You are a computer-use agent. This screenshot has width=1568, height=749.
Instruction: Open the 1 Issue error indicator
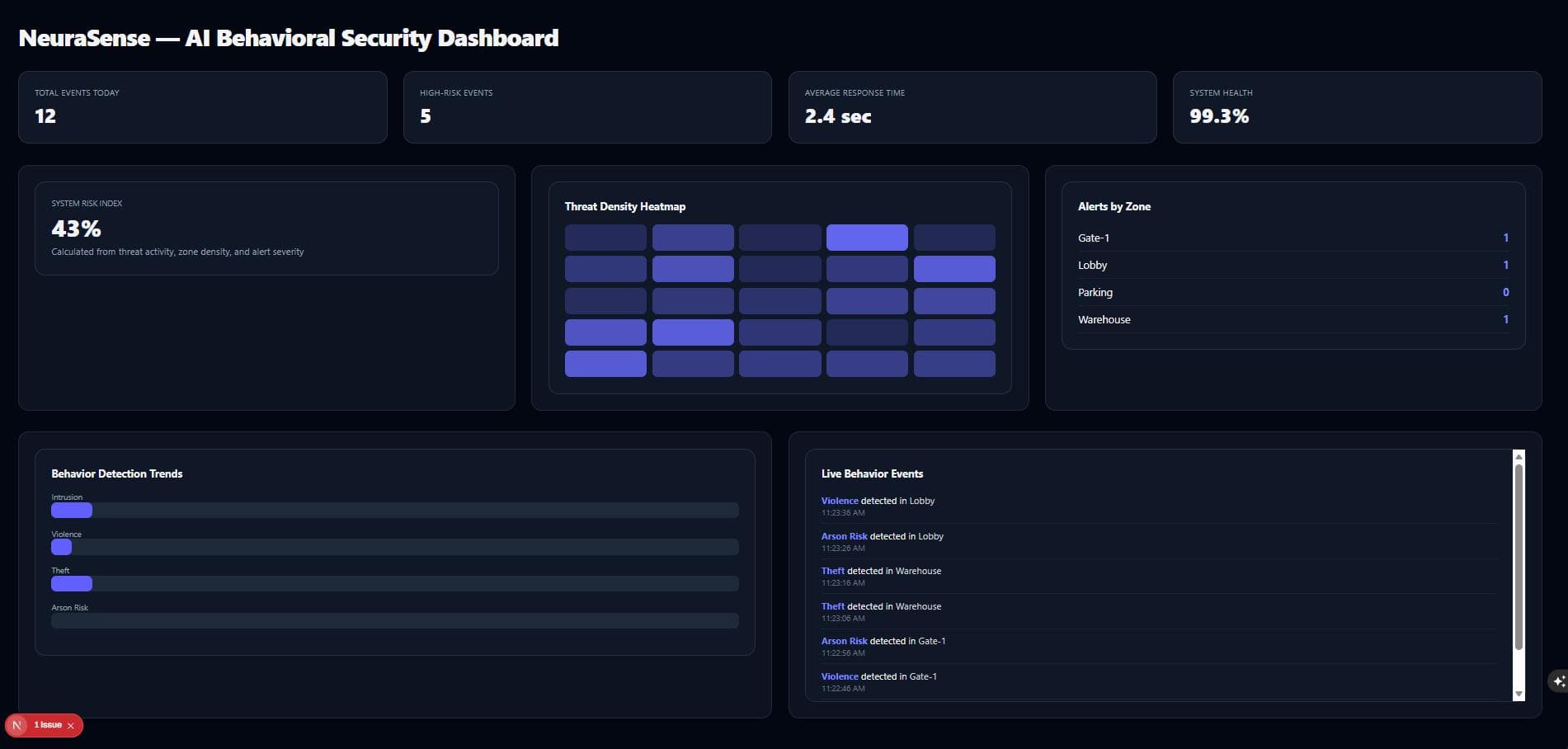48,725
